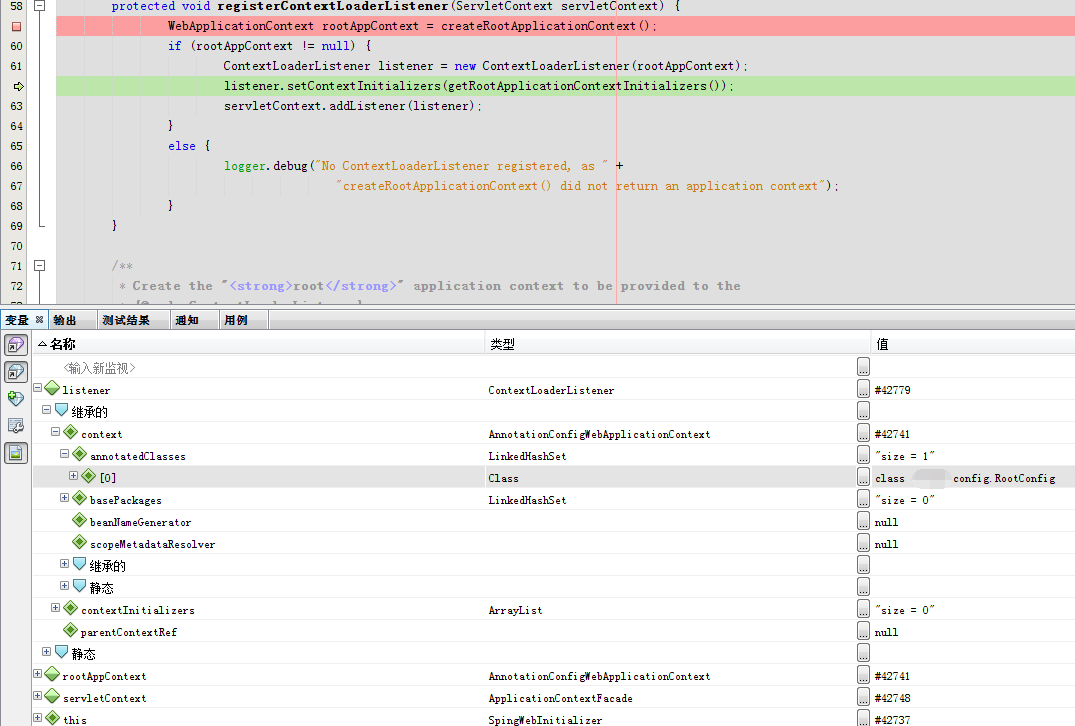The height and width of the screenshot is (726, 1075).
Task: Open the 测试结果 tab
Action: 126,320
